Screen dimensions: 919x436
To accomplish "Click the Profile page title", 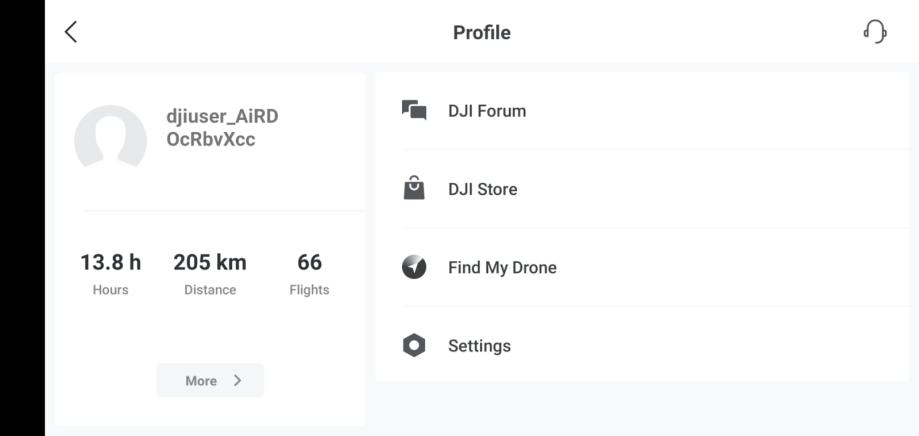I will (x=482, y=32).
